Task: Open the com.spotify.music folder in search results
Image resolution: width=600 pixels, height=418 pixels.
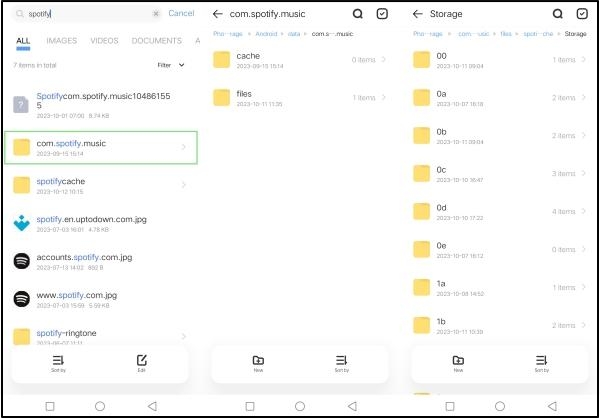Action: point(101,148)
